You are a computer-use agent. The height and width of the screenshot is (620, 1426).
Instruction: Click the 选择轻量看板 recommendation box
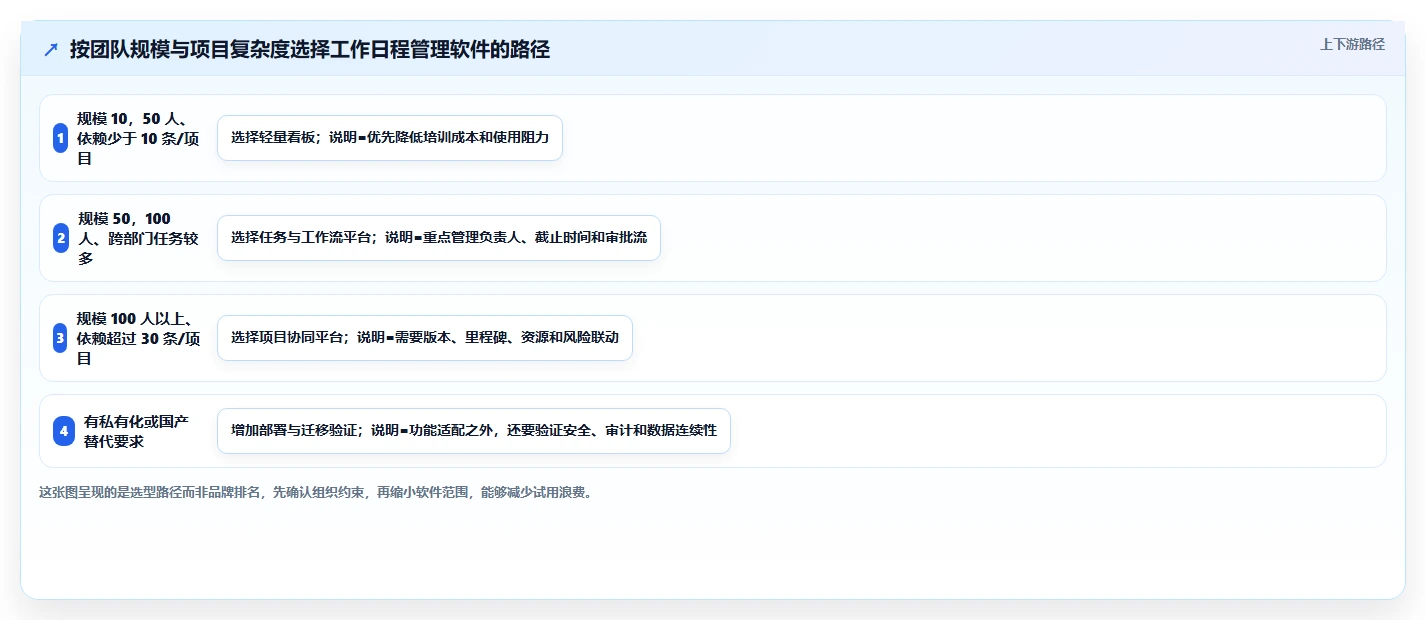click(x=390, y=138)
